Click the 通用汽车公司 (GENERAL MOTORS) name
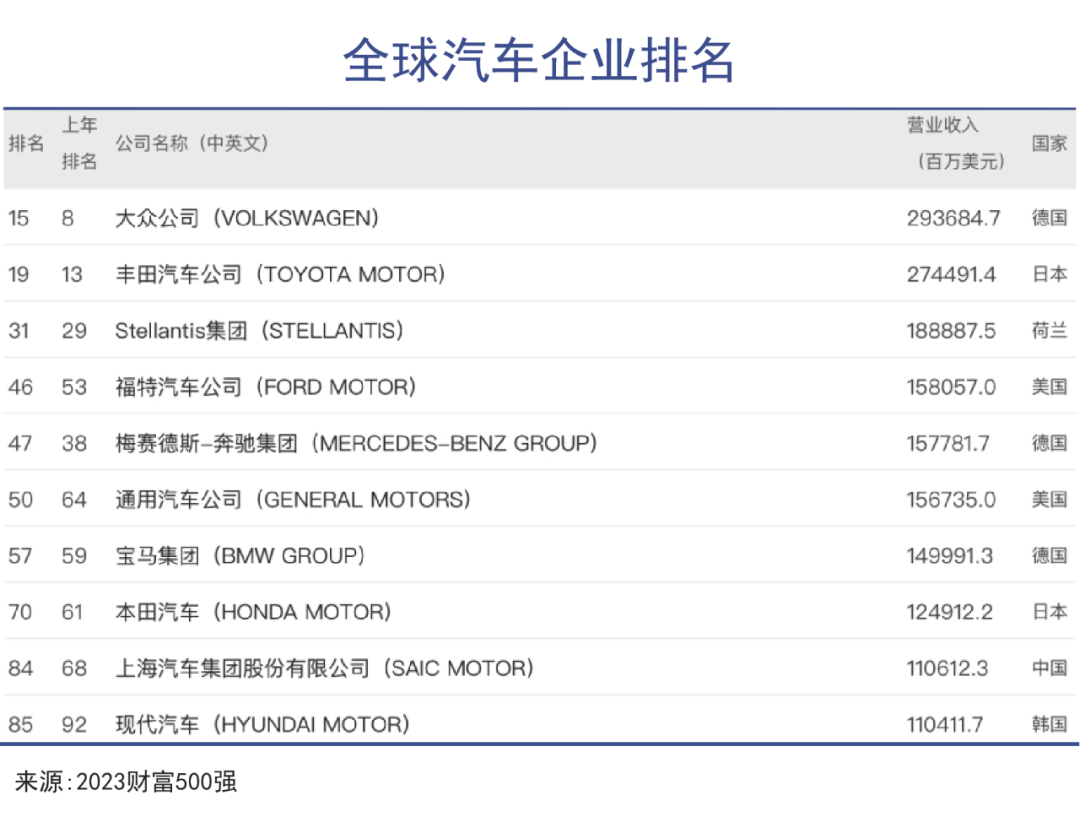 [x=292, y=499]
